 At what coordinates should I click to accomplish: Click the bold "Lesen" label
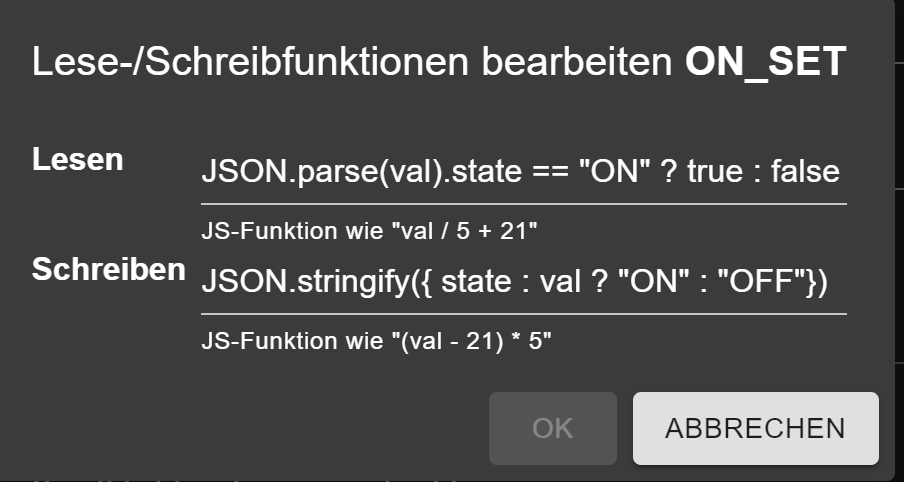click(78, 159)
